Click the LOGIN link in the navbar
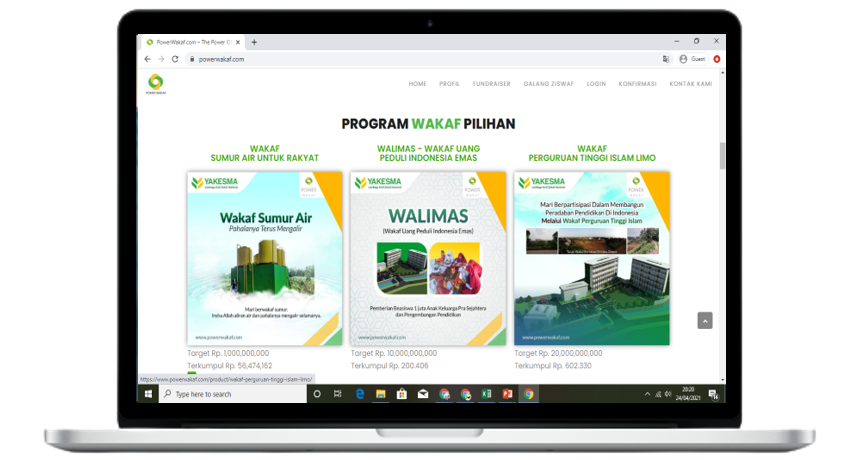 point(596,84)
